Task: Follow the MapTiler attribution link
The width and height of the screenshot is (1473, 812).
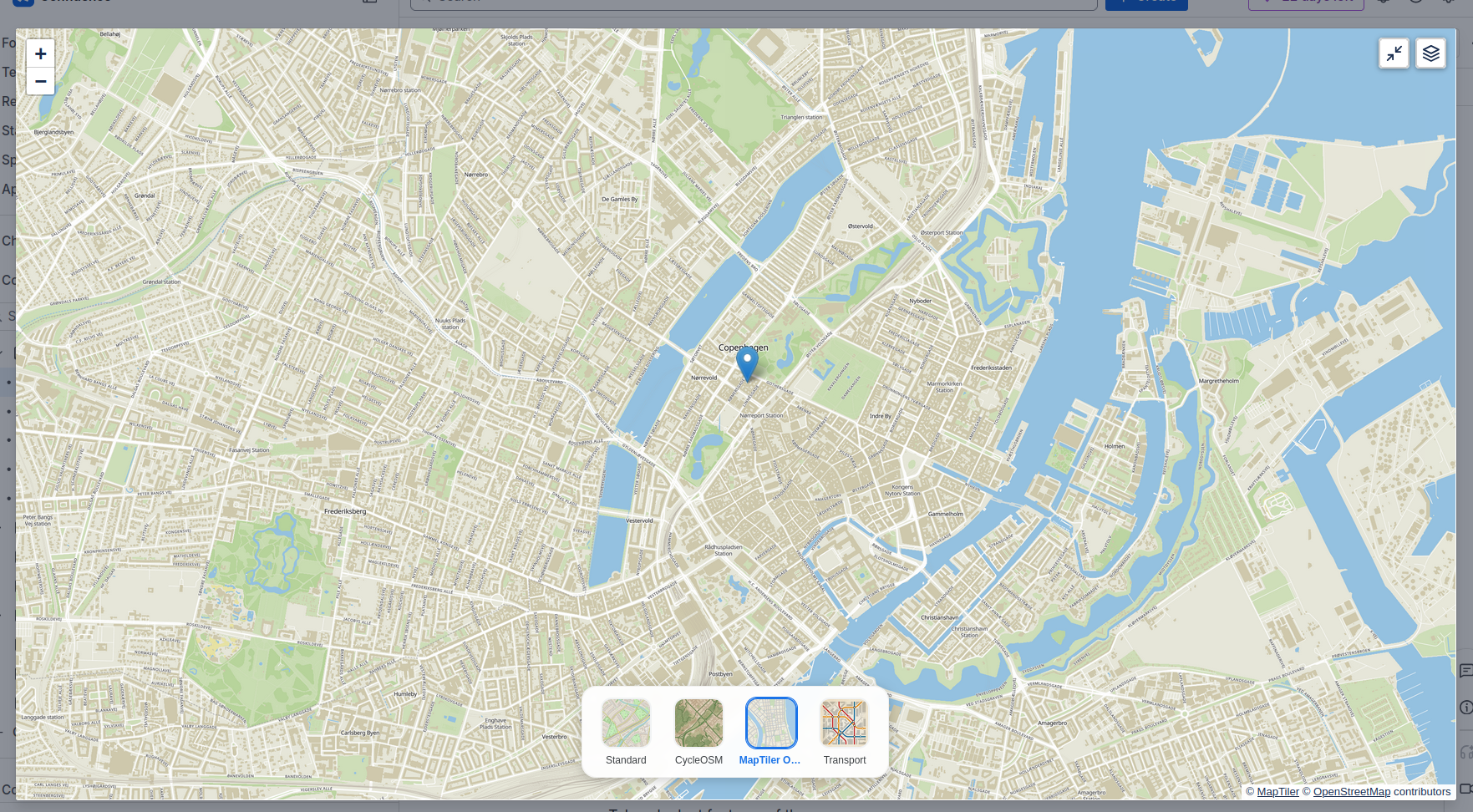Action: (1277, 792)
